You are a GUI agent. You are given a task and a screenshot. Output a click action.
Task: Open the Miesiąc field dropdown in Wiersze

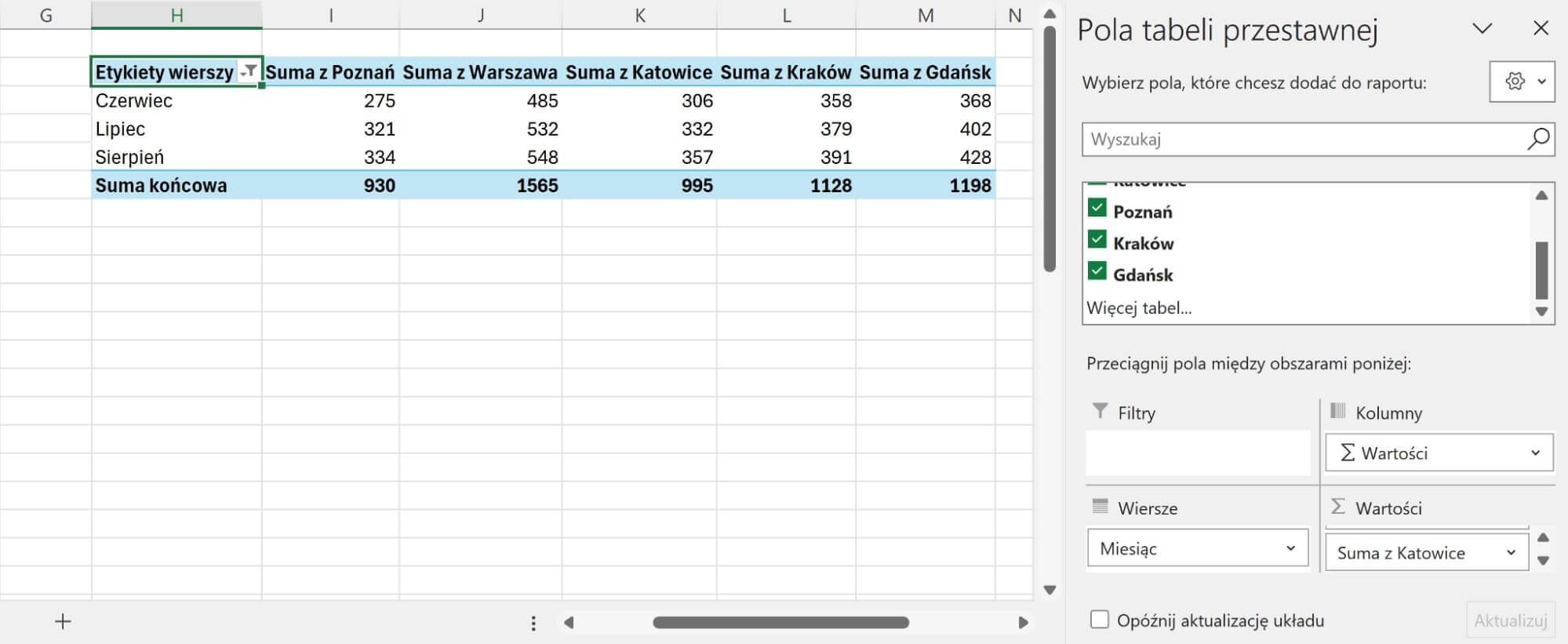click(x=1290, y=548)
